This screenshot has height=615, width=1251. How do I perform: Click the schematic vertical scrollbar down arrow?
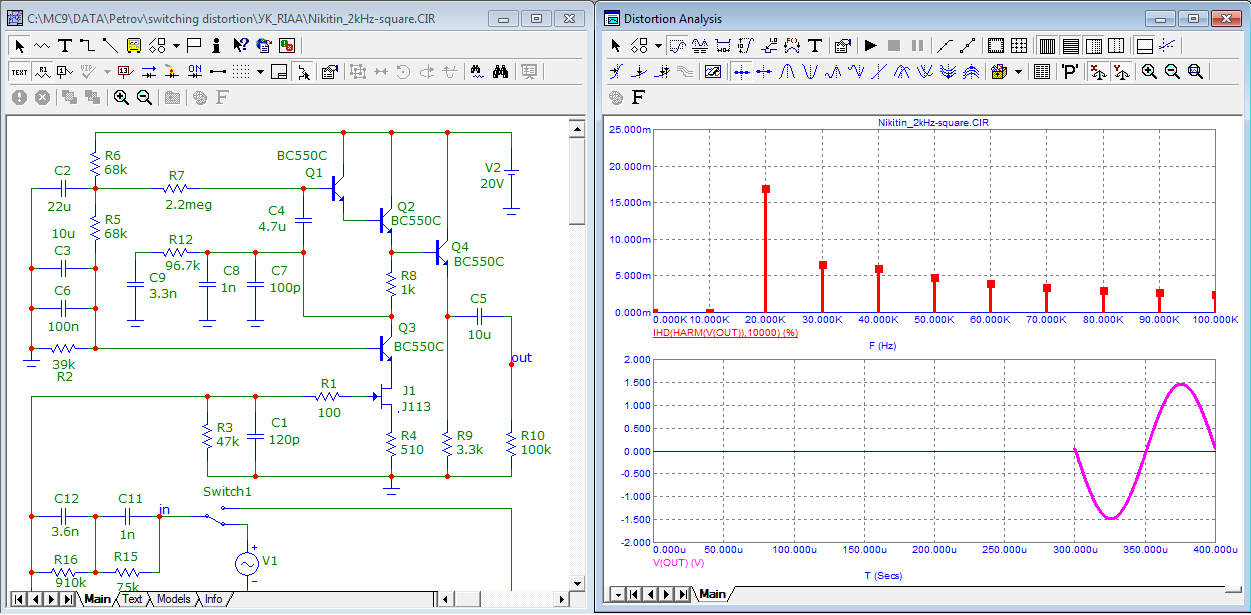pos(576,582)
